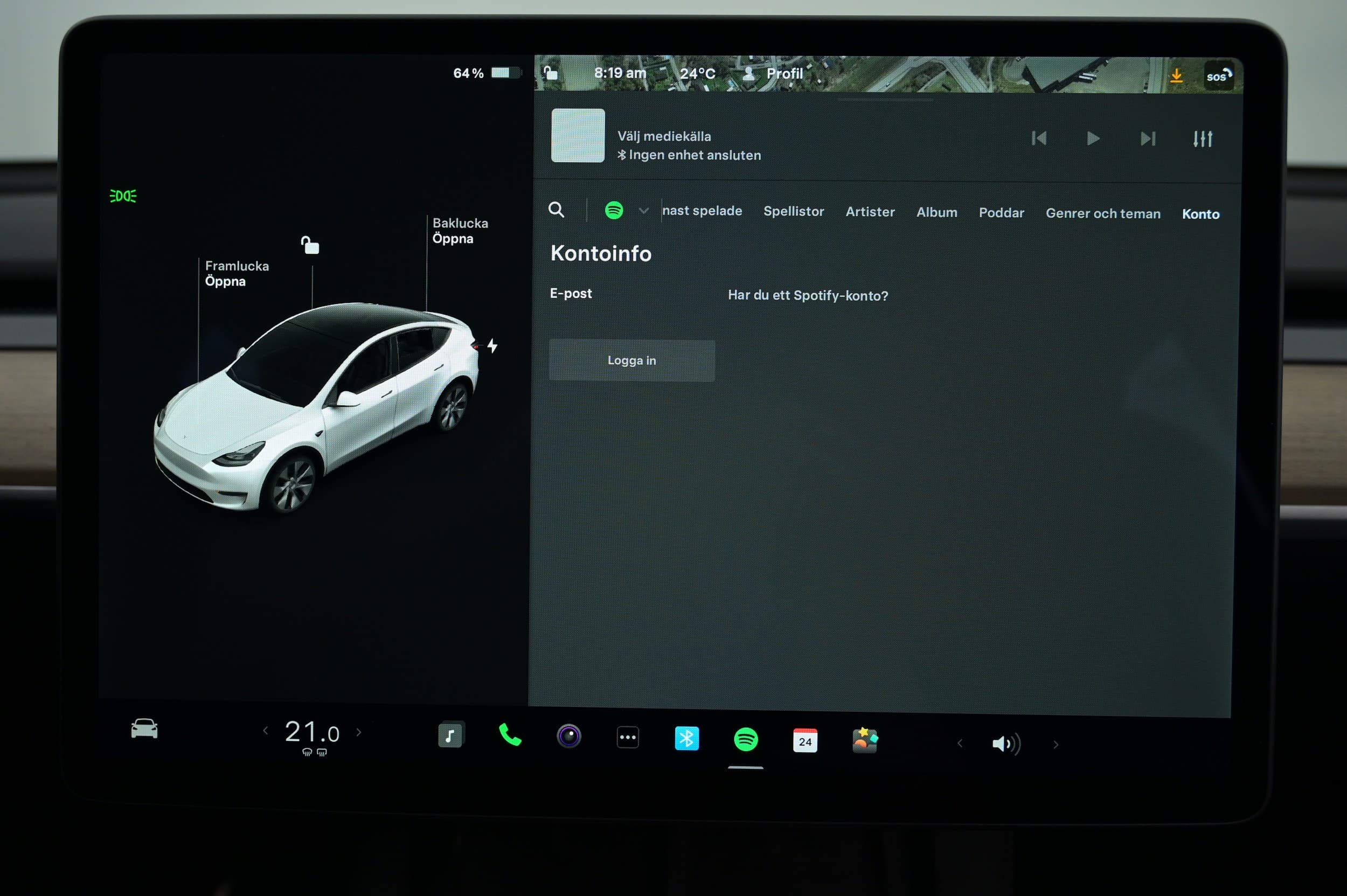This screenshot has width=1347, height=896.
Task: Tap the 24°C outside temperature
Action: (697, 73)
